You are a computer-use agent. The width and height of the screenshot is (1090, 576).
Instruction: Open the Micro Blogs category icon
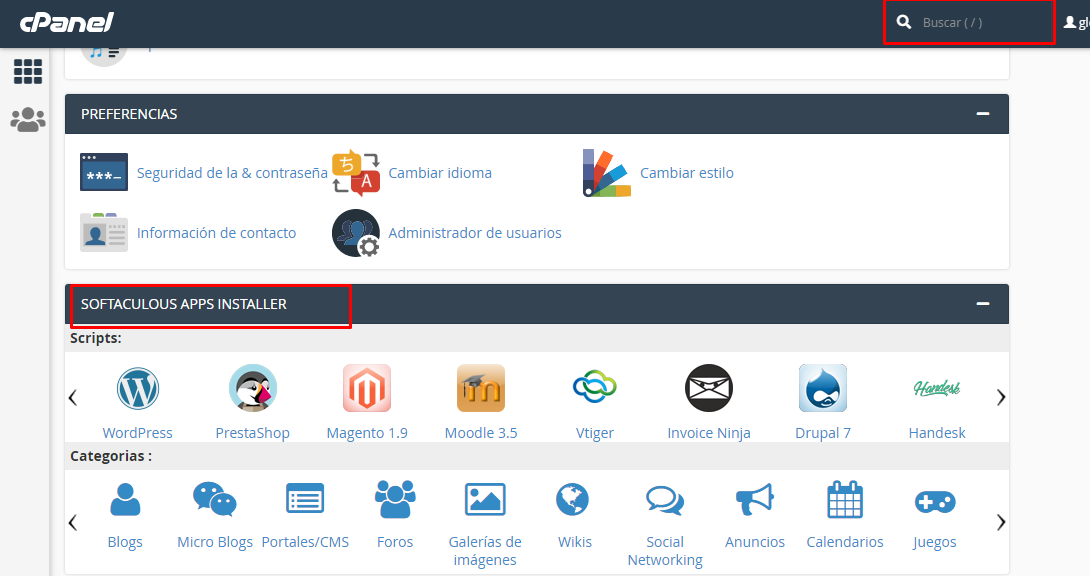point(215,499)
